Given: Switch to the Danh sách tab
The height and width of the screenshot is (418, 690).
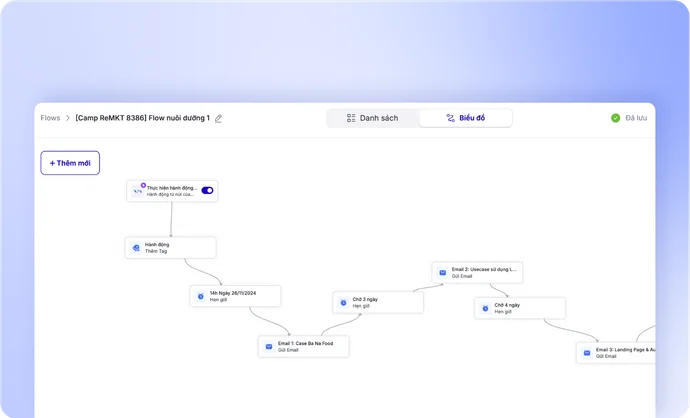Looking at the screenshot, I should coord(373,118).
